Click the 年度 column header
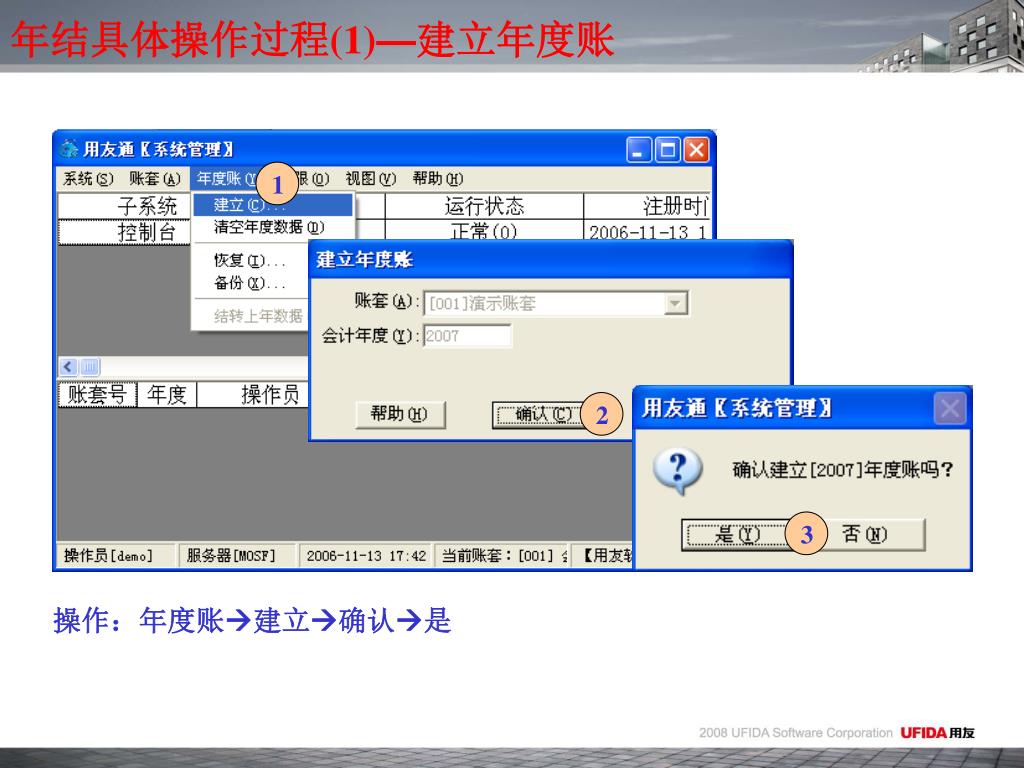The image size is (1024, 768). click(167, 394)
